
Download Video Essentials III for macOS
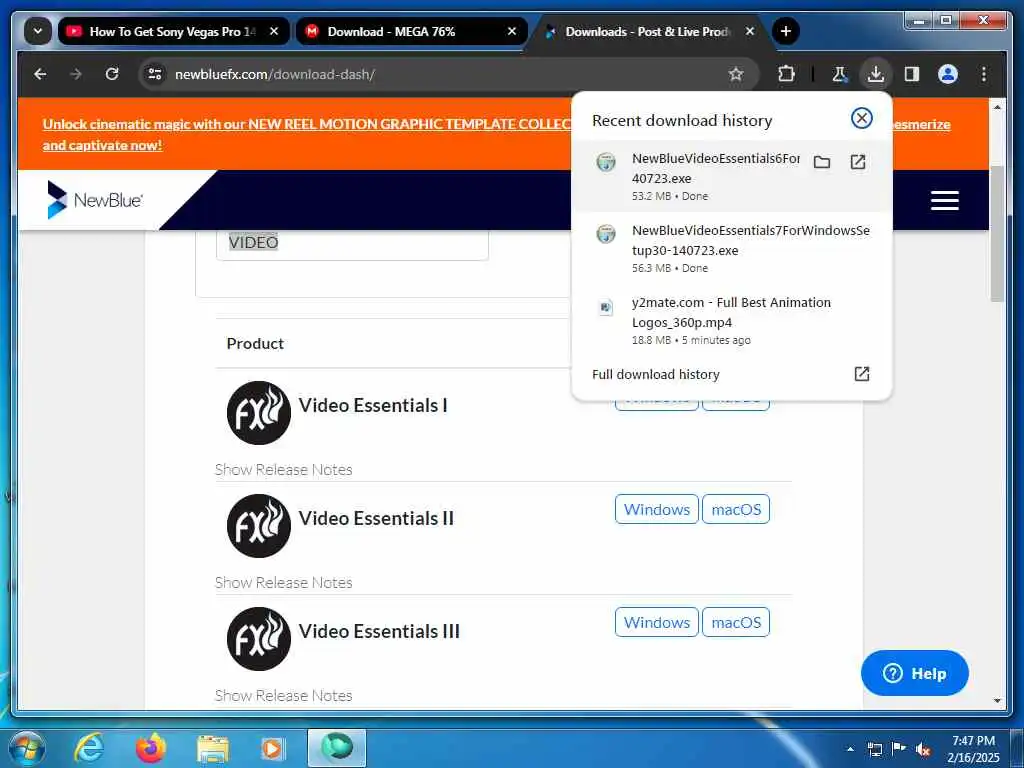point(736,622)
